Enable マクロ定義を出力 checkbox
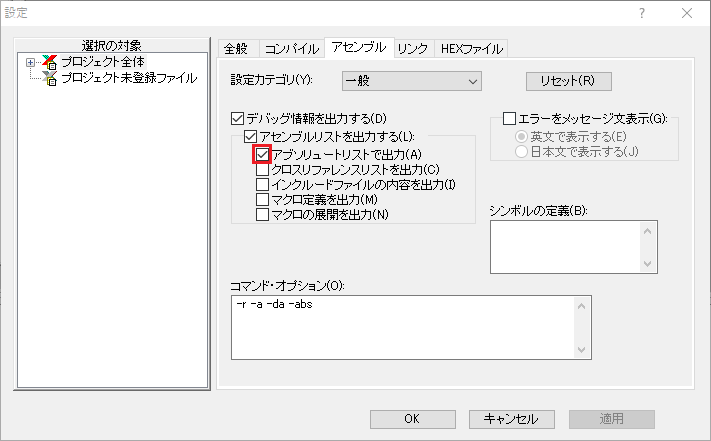711x441 pixels. [263, 200]
